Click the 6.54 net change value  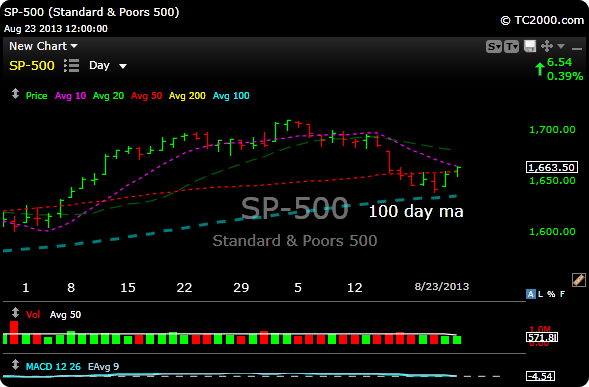[559, 62]
